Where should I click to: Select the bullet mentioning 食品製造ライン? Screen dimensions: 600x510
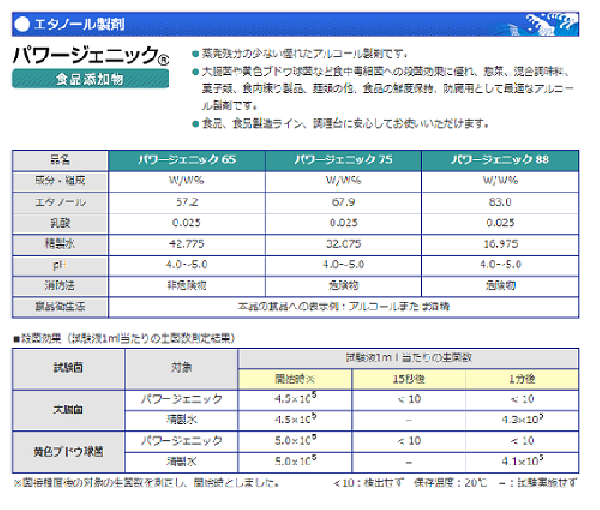point(345,124)
